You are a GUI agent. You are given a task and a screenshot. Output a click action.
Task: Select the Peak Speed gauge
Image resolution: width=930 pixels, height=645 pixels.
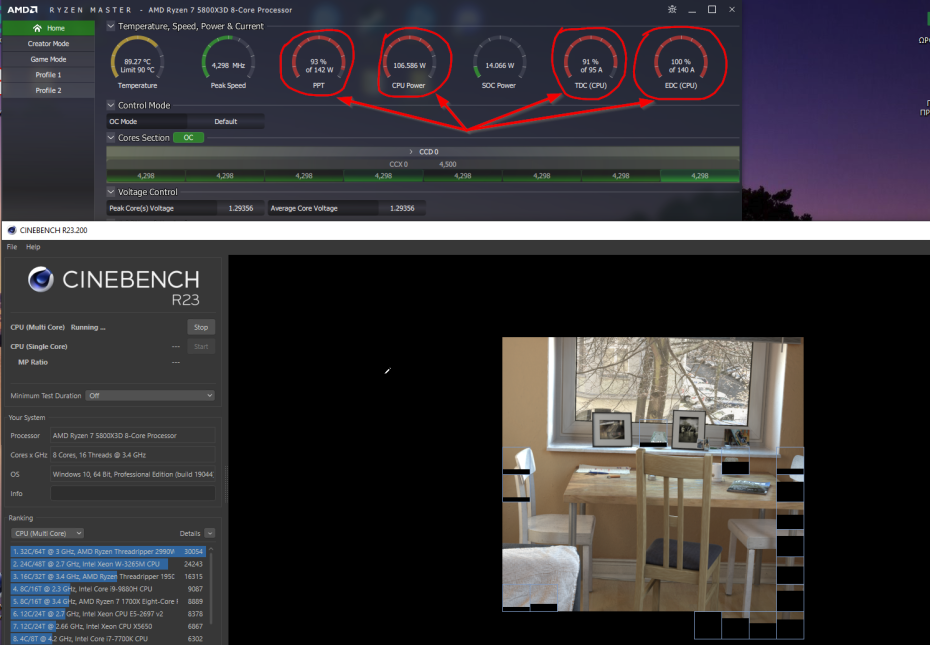point(228,62)
